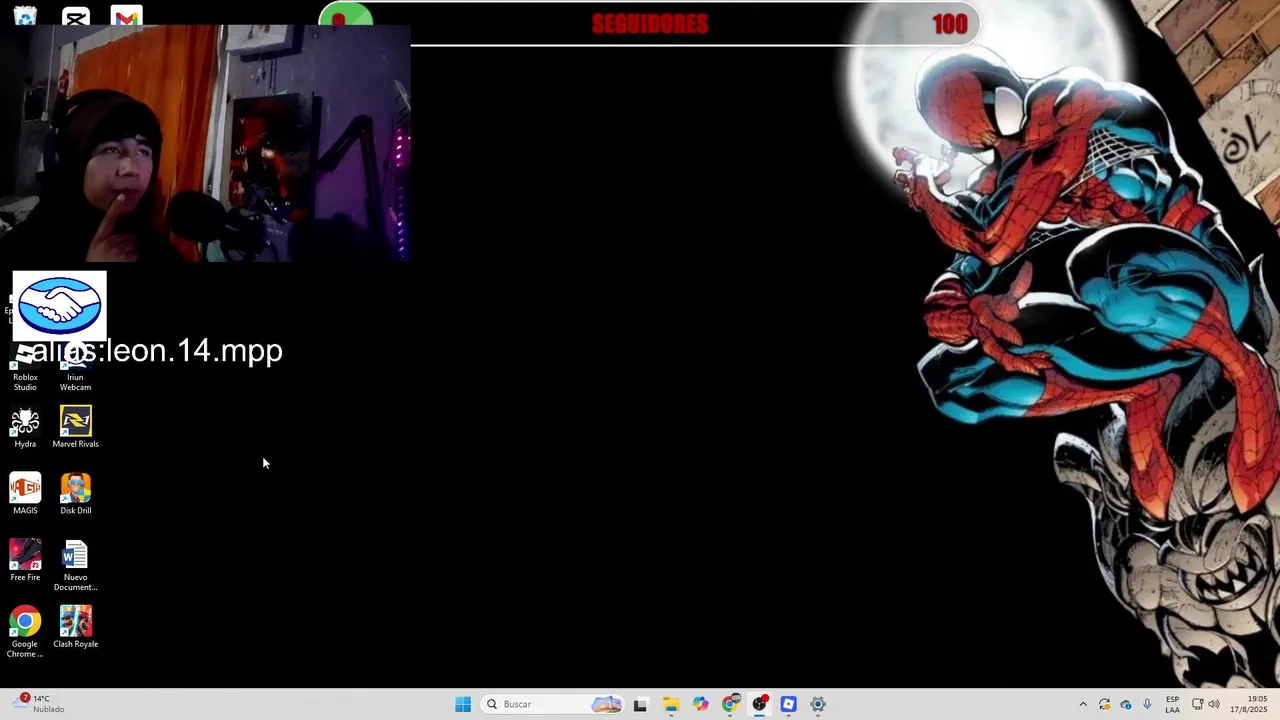Screen dimensions: 1280x720
Task: Click the sync tray icon
Action: (1104, 704)
